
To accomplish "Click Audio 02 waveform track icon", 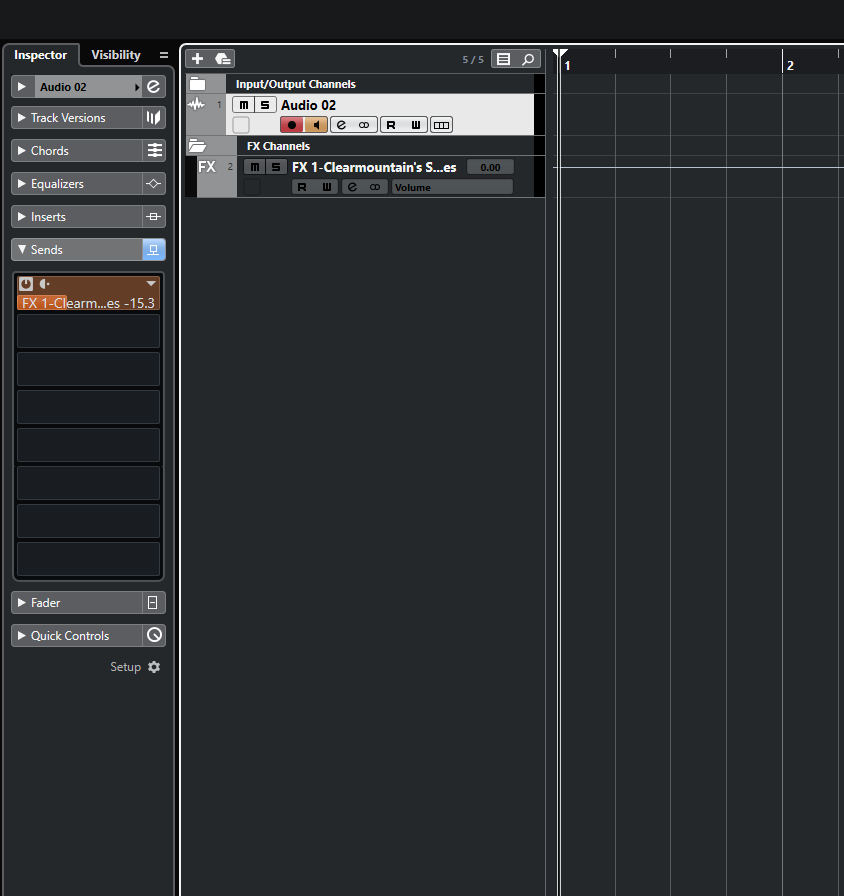I will tap(197, 105).
